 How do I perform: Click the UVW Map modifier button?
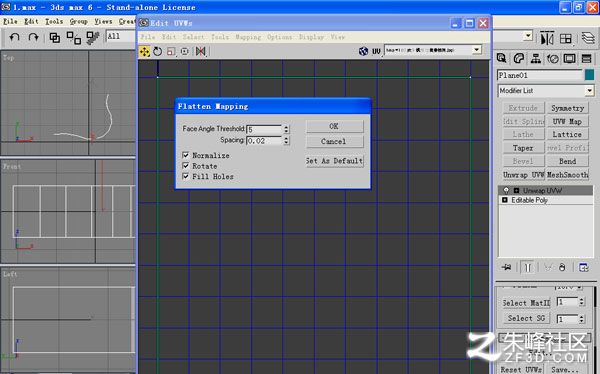point(567,122)
